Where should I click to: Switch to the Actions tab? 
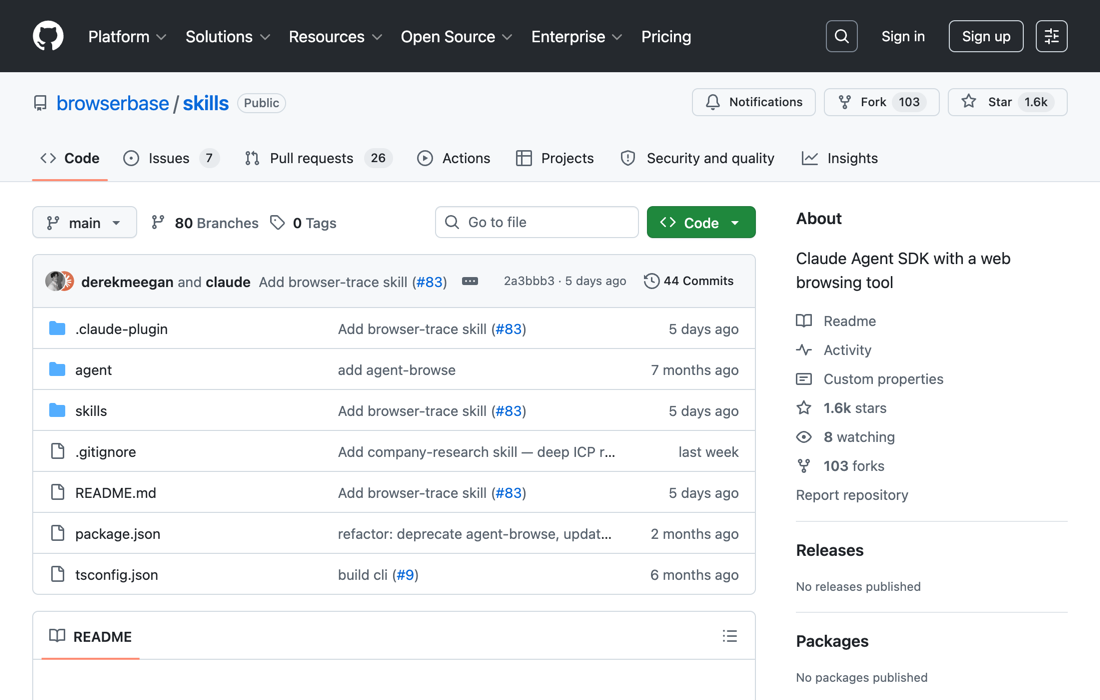(454, 159)
